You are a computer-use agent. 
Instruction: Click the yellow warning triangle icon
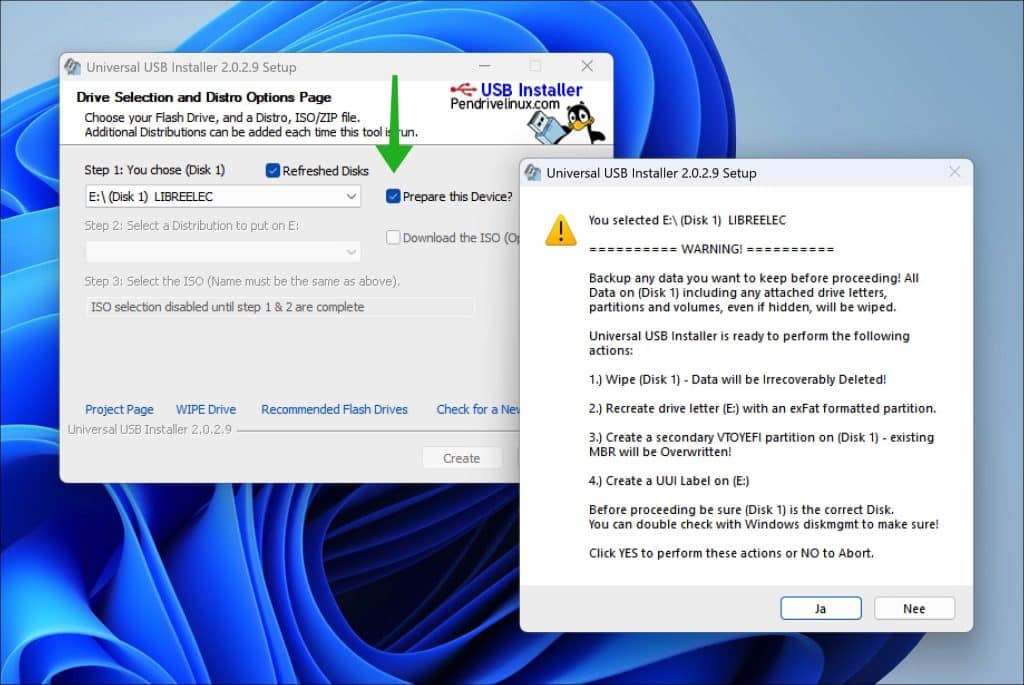561,229
